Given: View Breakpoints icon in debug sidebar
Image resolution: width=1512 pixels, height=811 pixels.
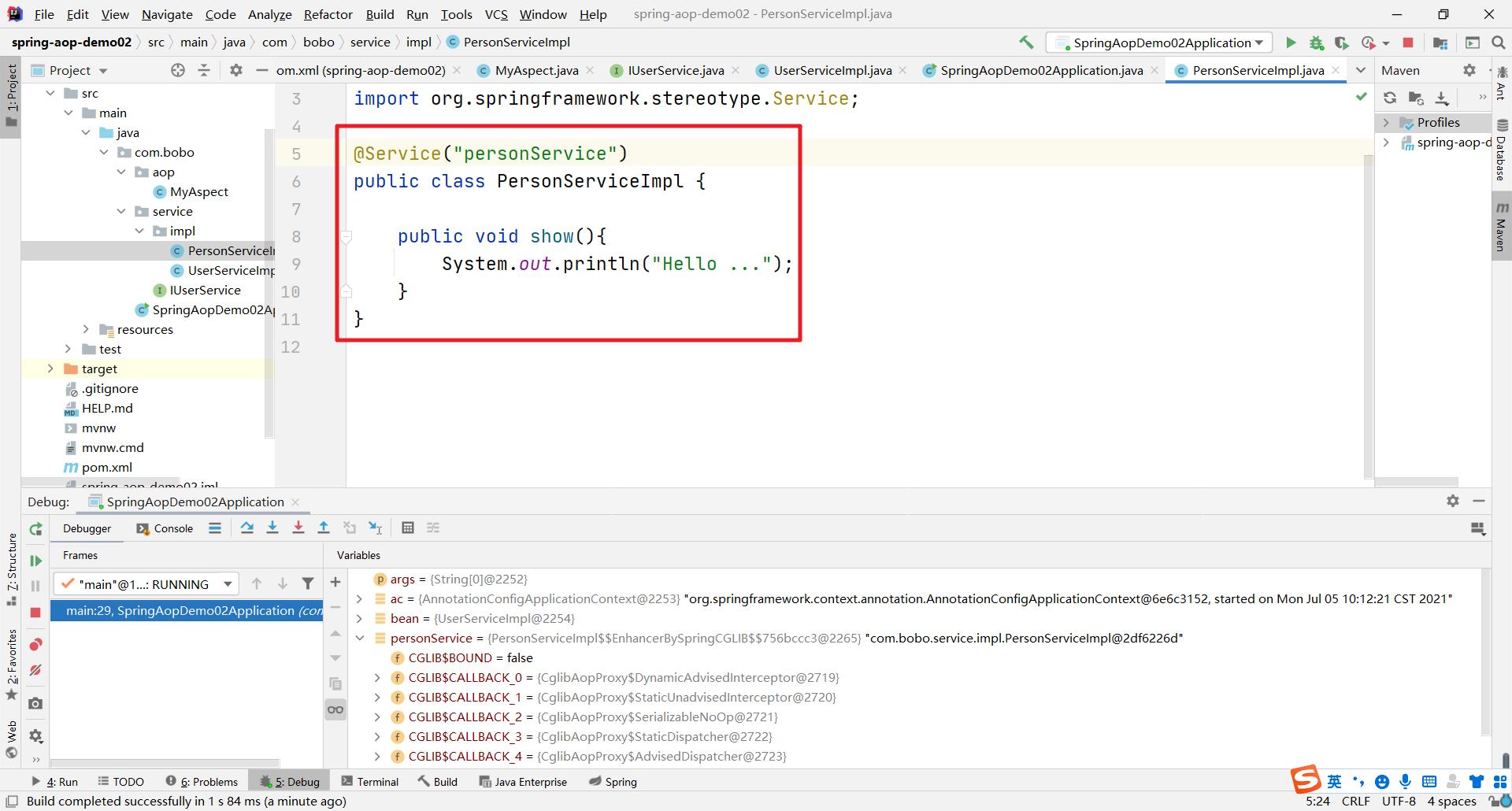Looking at the screenshot, I should (35, 644).
